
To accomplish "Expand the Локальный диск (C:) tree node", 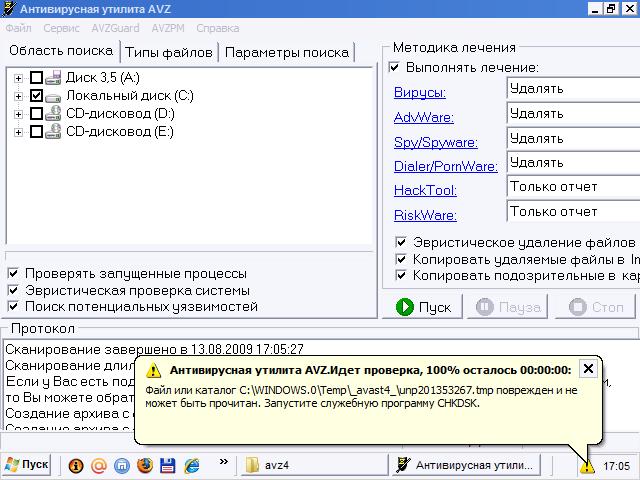I will (x=18, y=96).
